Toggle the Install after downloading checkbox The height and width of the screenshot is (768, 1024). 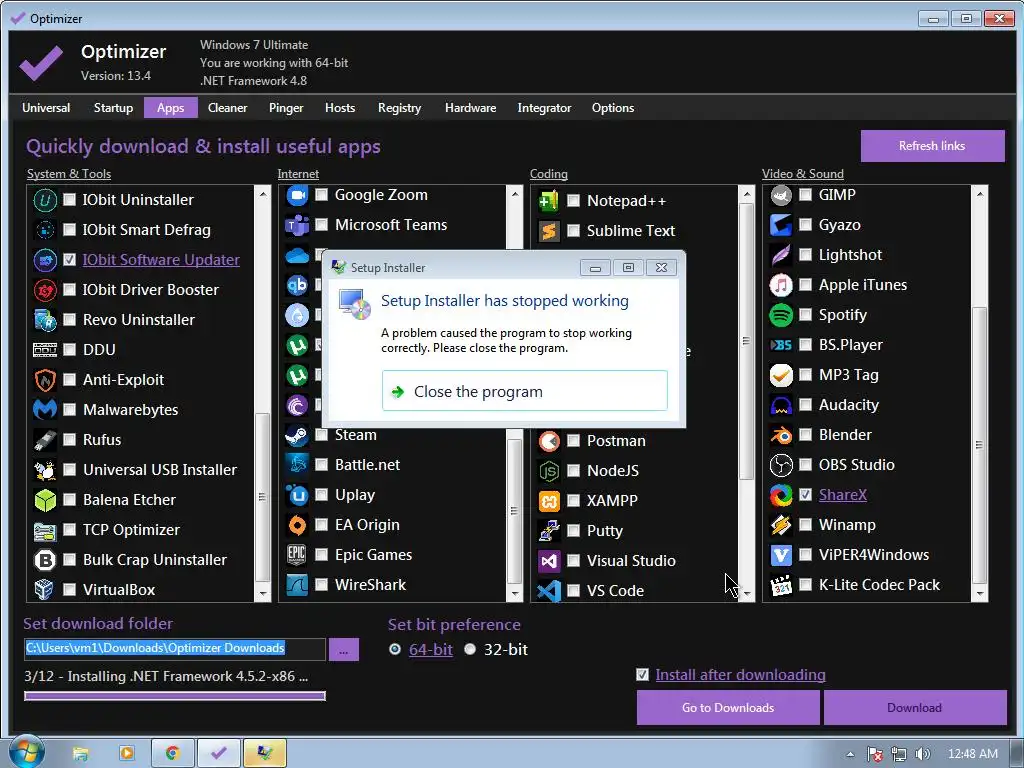pyautogui.click(x=643, y=675)
